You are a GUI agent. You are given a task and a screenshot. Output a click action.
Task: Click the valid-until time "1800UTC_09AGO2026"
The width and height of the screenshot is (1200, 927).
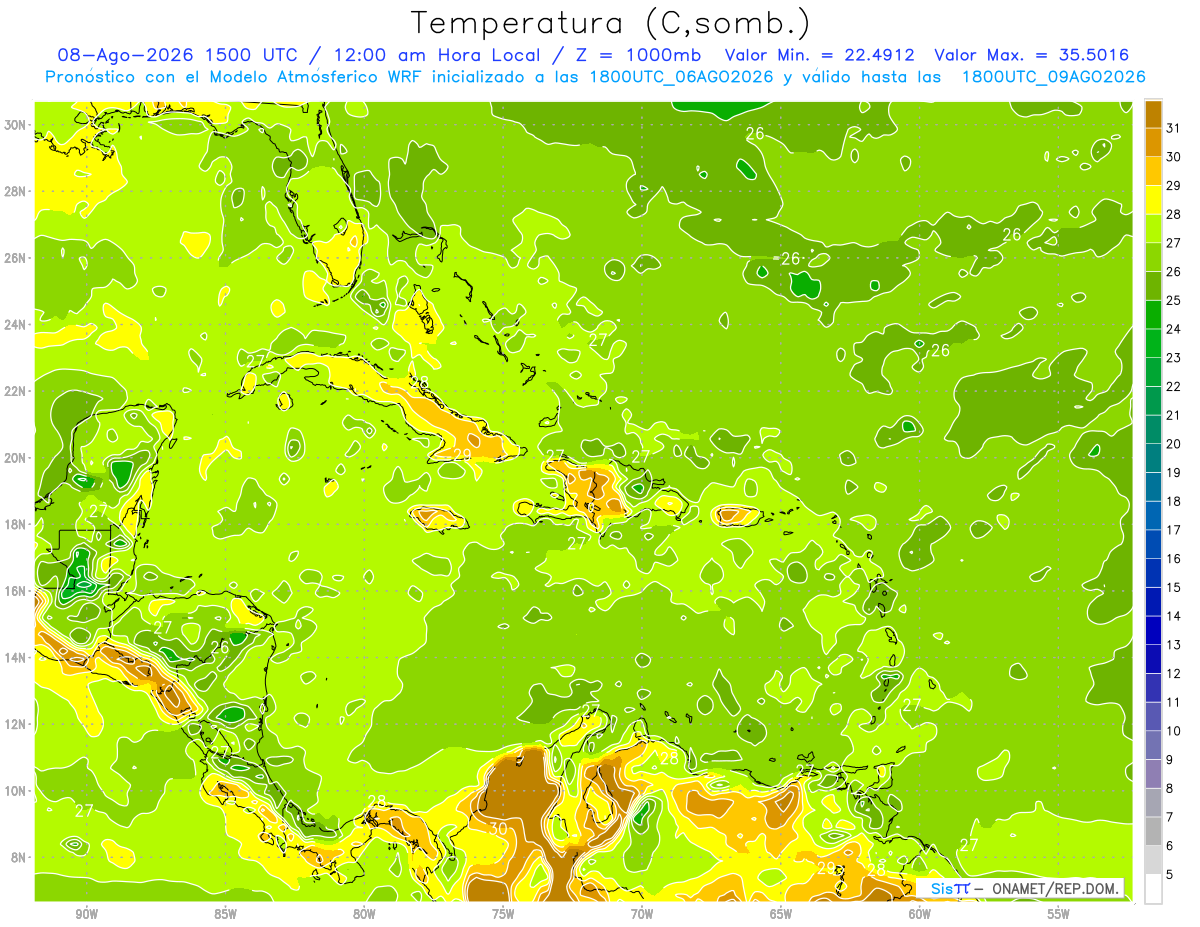coord(1054,77)
